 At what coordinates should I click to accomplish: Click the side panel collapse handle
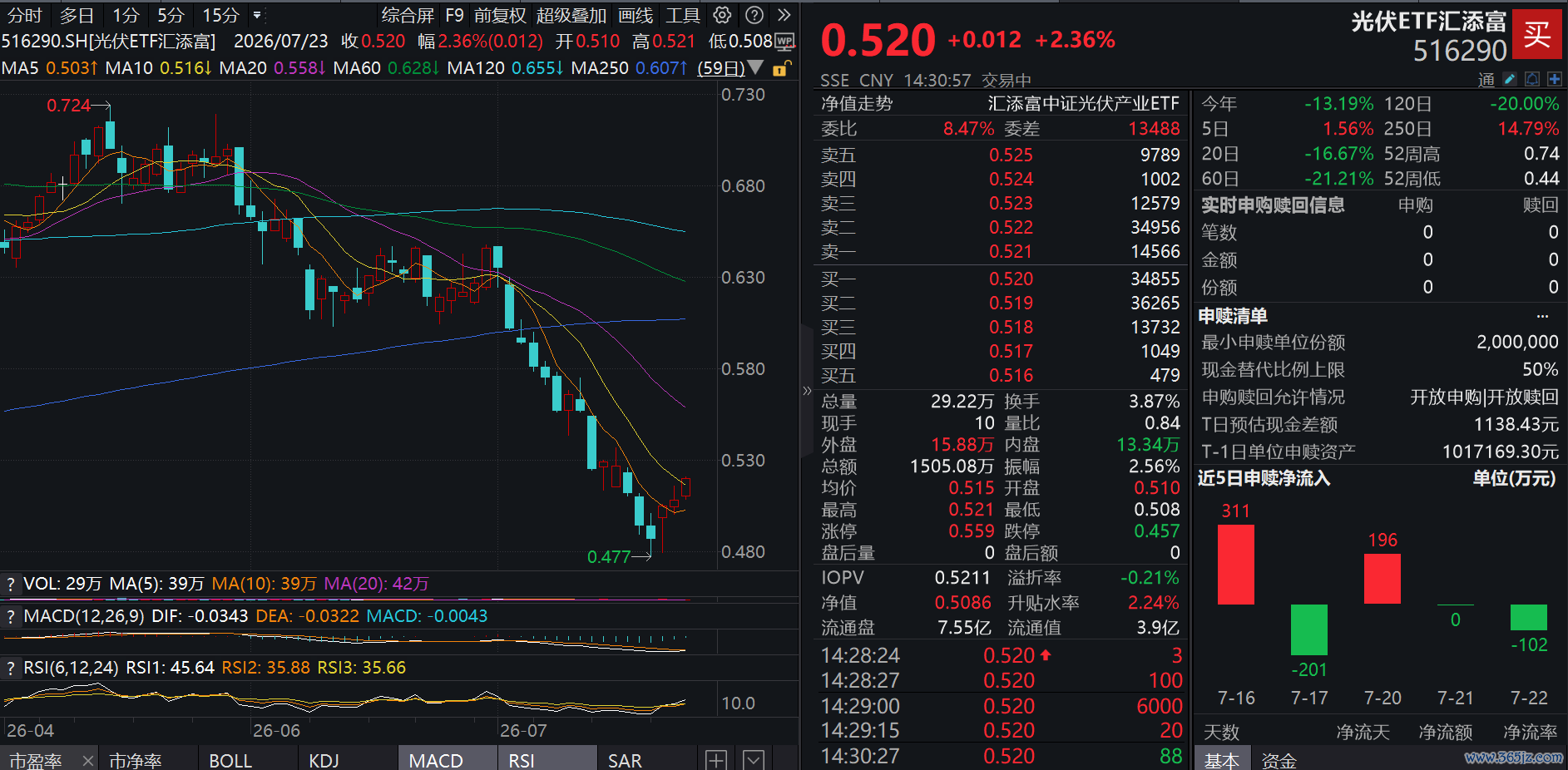tap(806, 391)
